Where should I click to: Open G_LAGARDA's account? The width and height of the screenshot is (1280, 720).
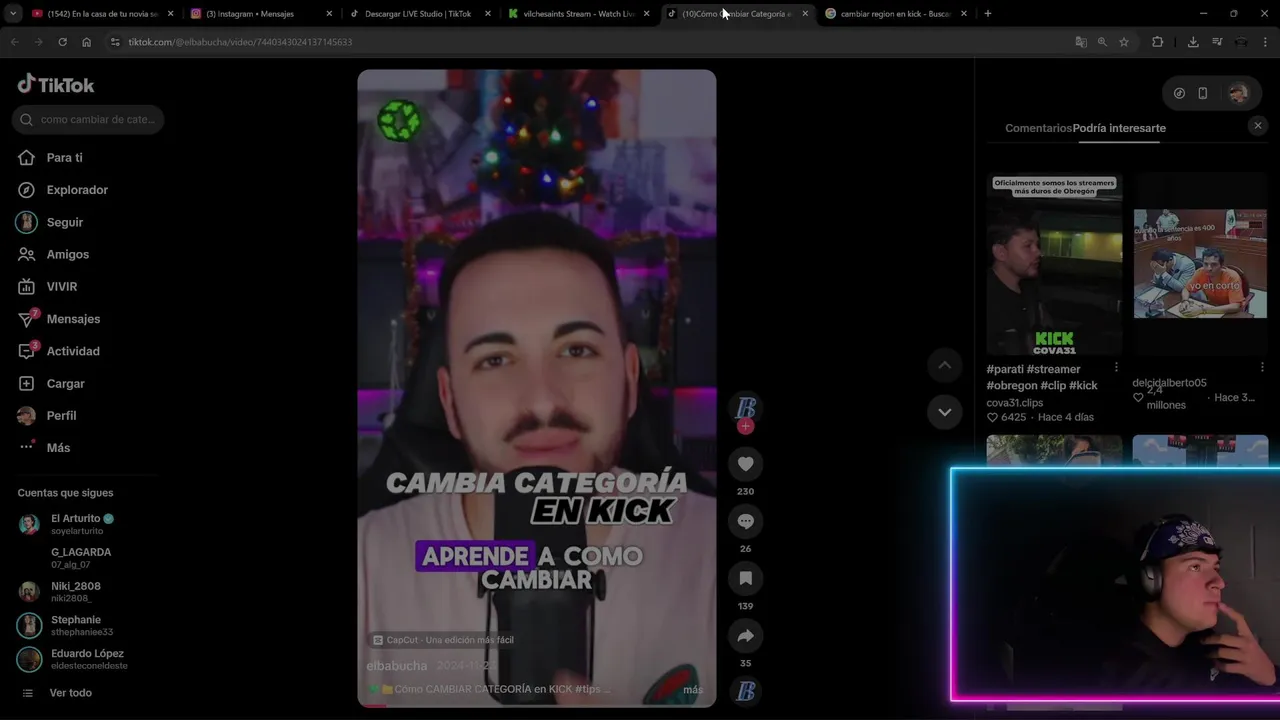[x=80, y=558]
